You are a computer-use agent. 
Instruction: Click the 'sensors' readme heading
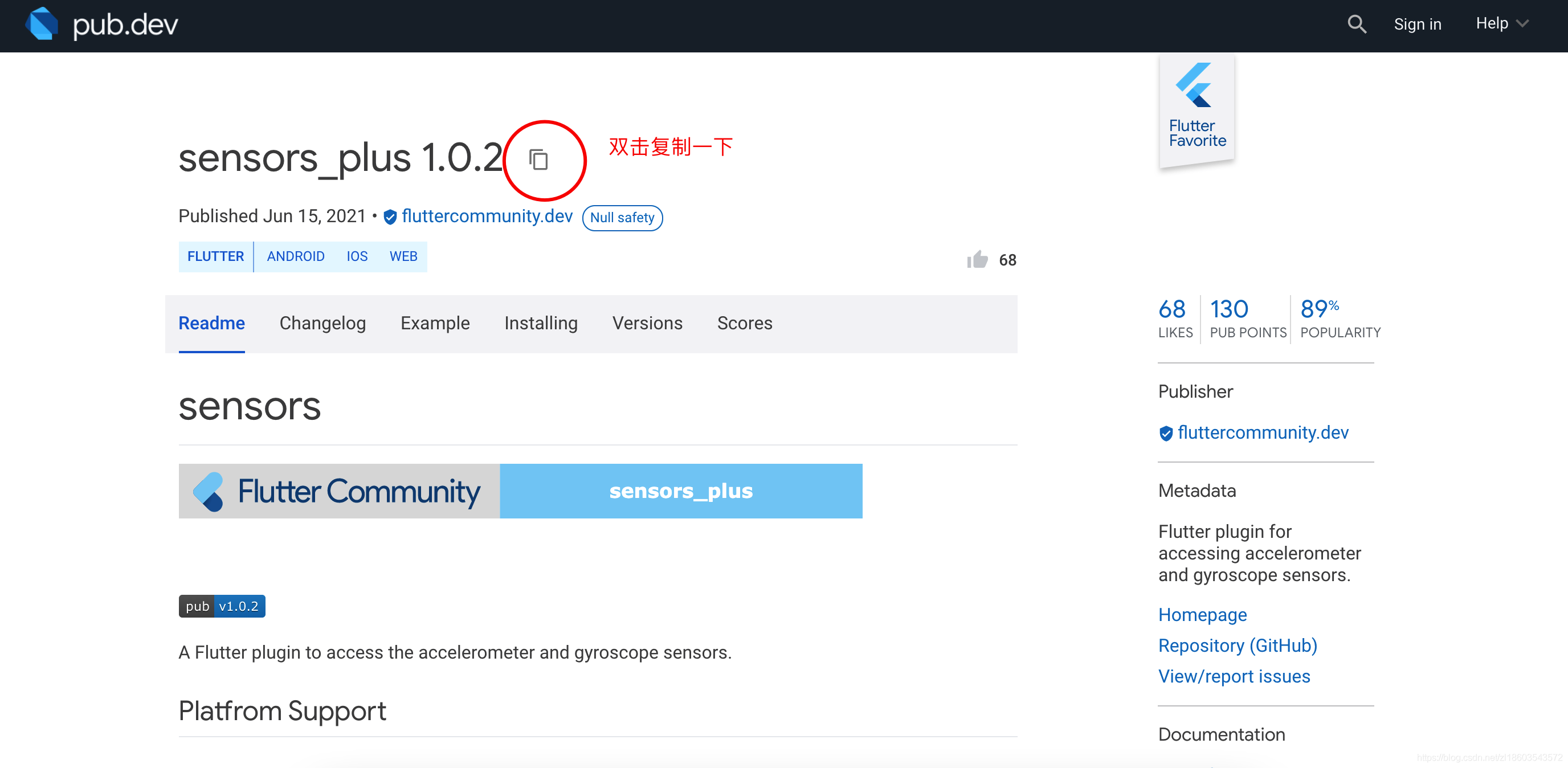coord(250,407)
